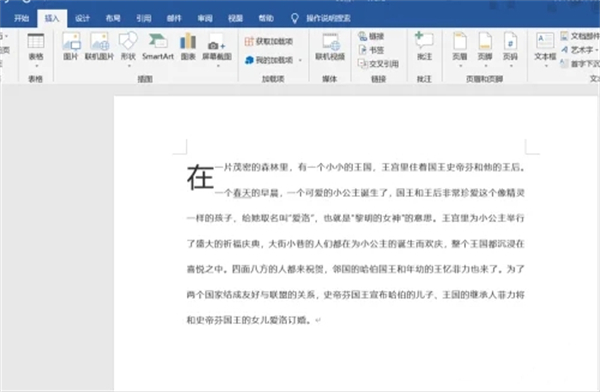Switch to the 开始 Home tab

[x=21, y=18]
